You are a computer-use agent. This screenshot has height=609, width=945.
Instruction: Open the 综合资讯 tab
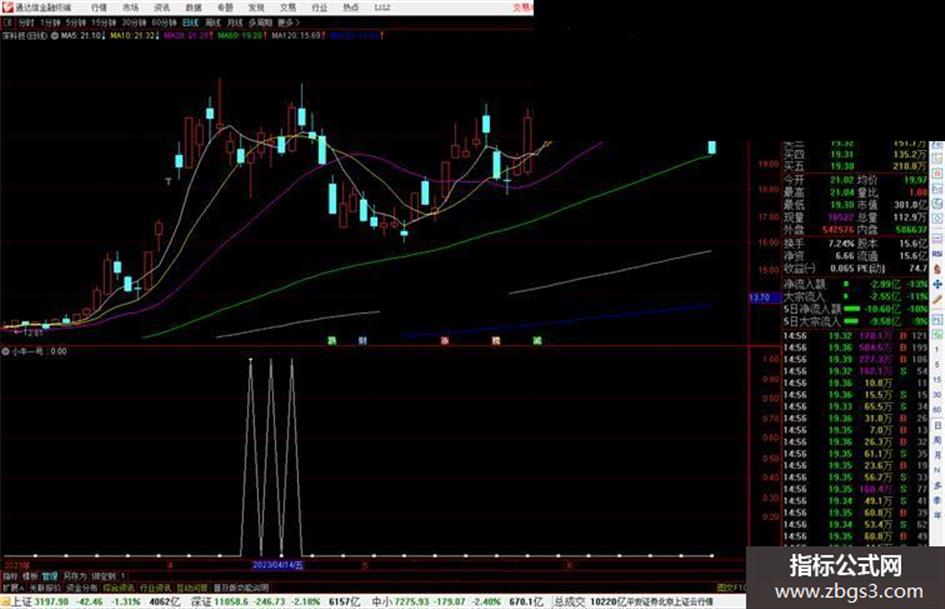click(x=119, y=587)
